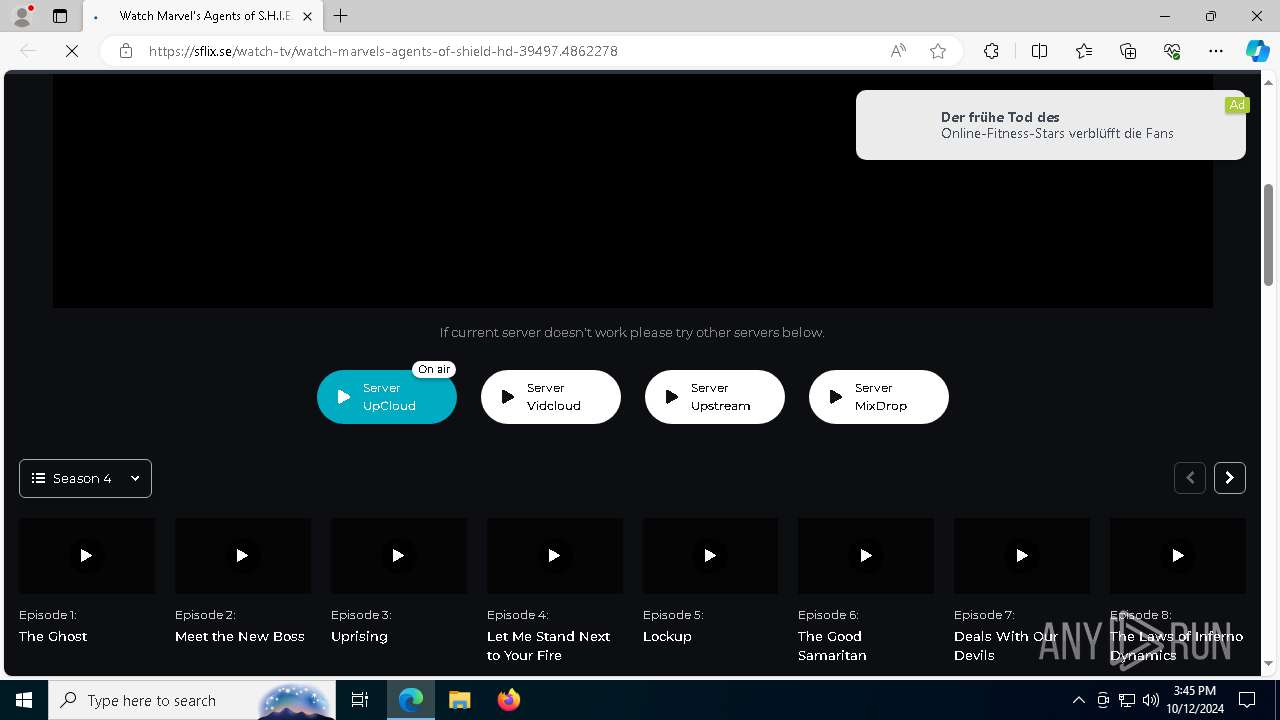The width and height of the screenshot is (1280, 720).
Task: Open Task View on taskbar
Action: tap(360, 700)
